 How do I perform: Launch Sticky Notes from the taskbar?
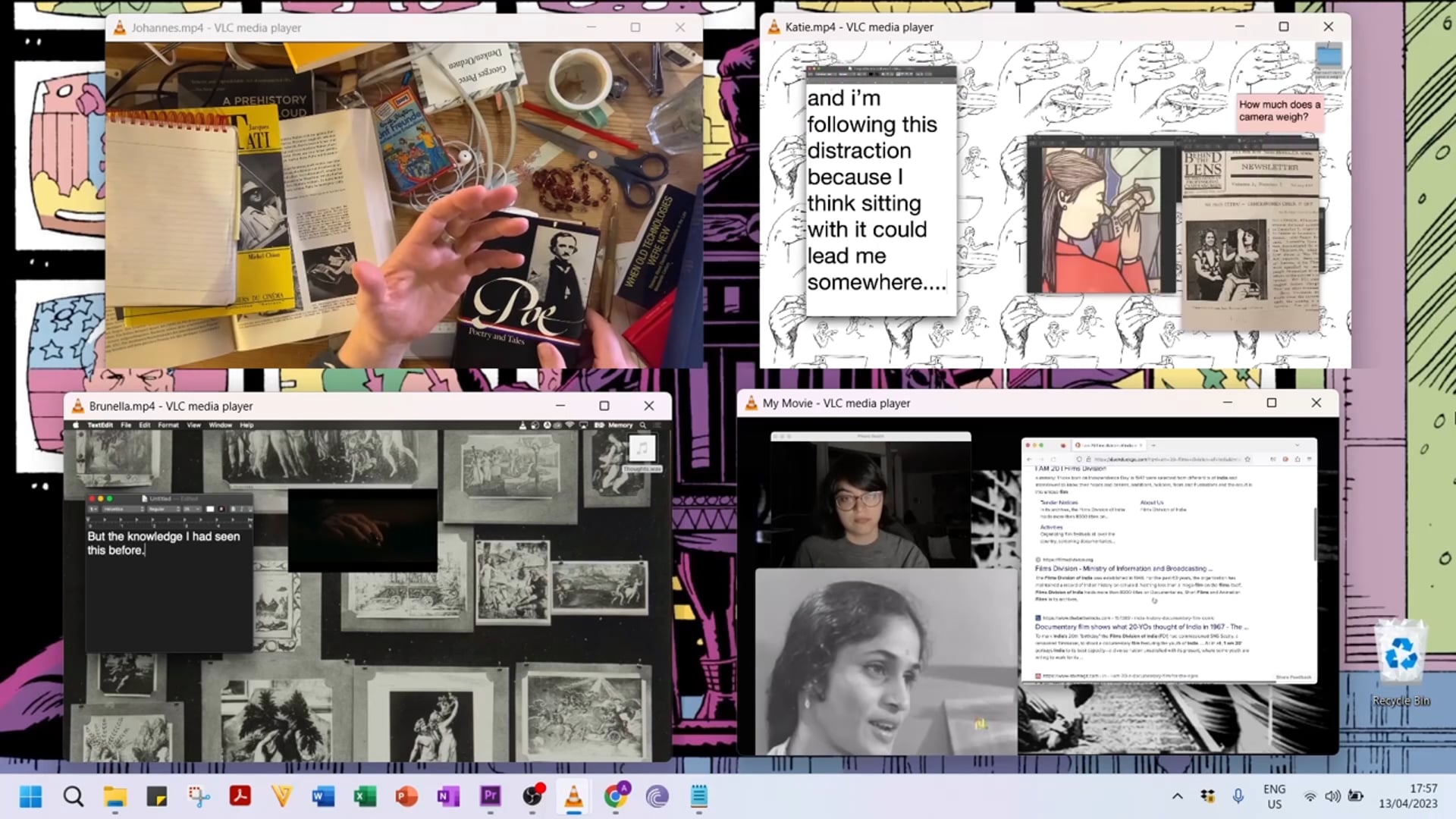(157, 796)
